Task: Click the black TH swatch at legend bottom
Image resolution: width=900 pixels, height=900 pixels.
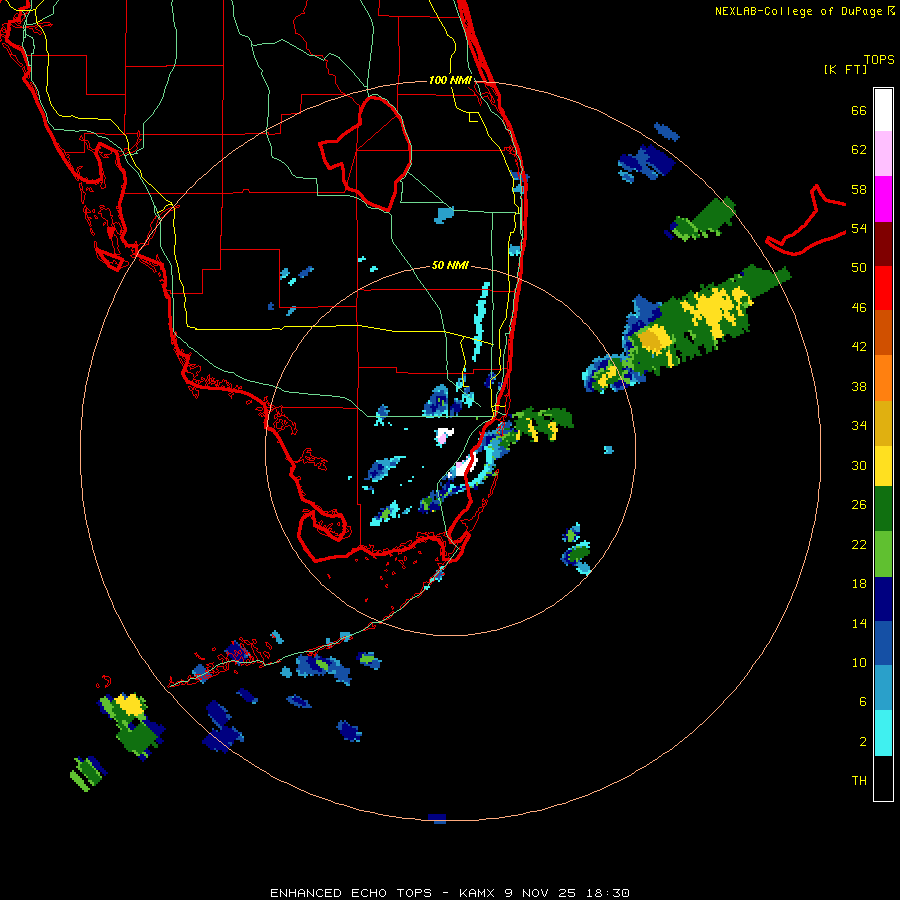Action: click(x=883, y=778)
